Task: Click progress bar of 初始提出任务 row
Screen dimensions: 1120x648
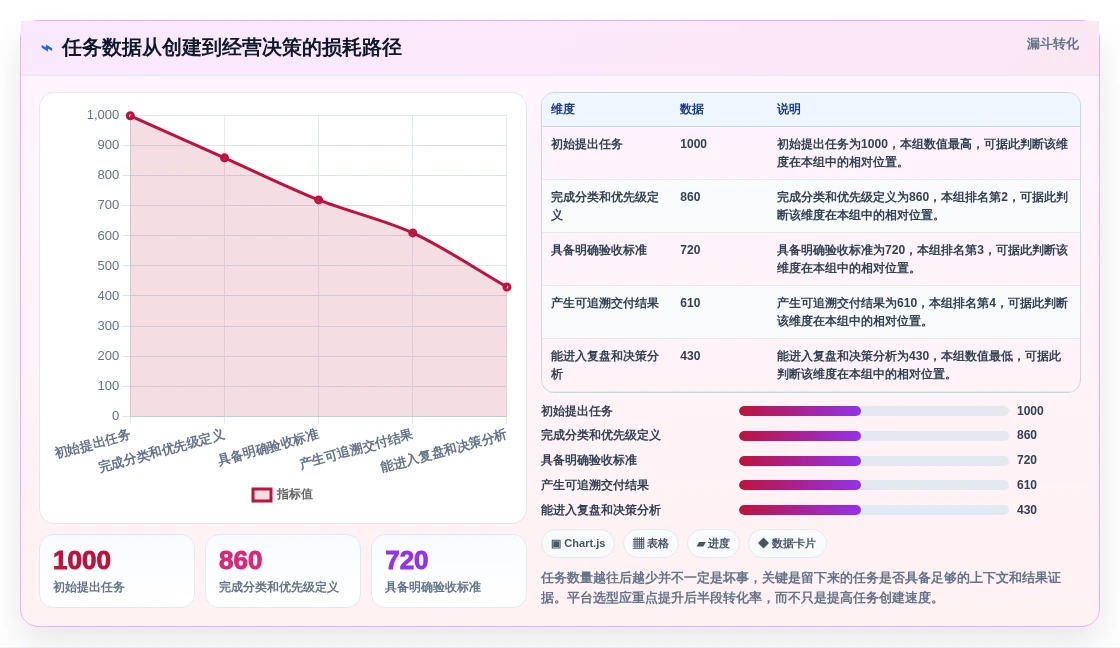Action: coord(874,411)
